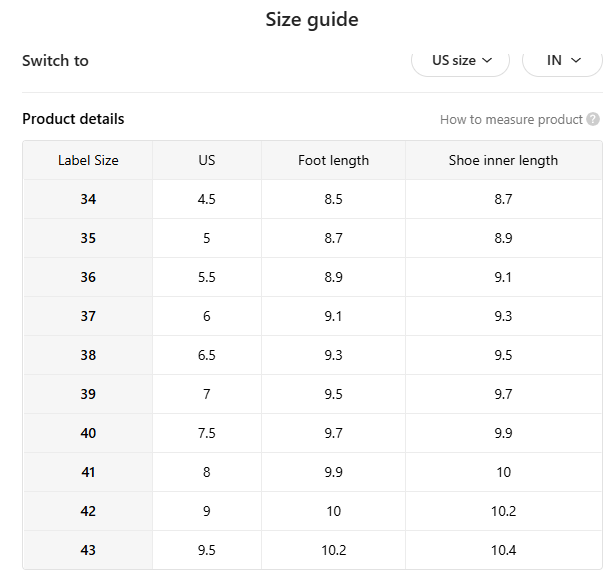Expand the IN unit dropdown

click(565, 61)
